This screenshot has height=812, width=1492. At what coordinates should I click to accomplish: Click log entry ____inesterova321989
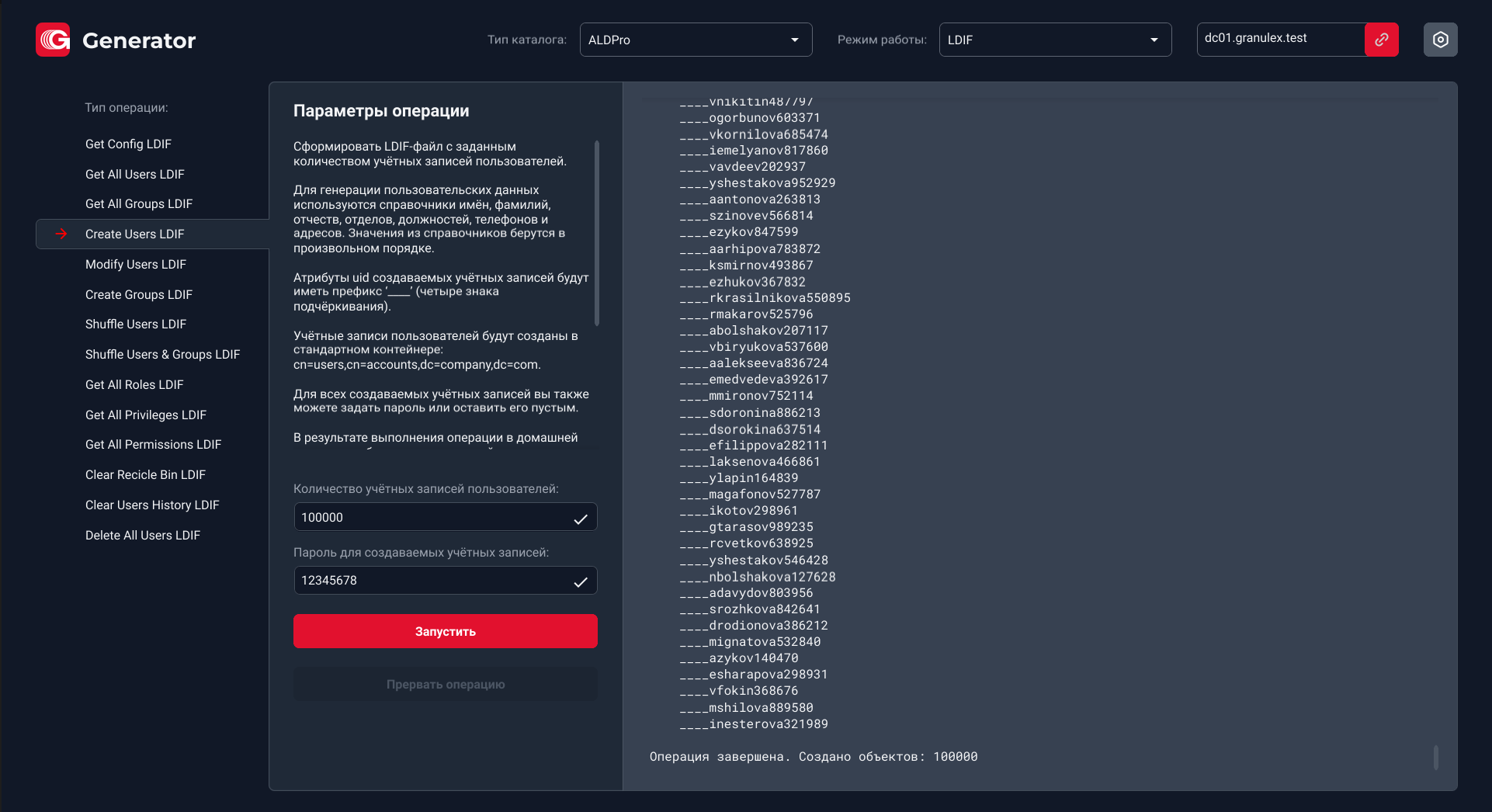click(754, 724)
